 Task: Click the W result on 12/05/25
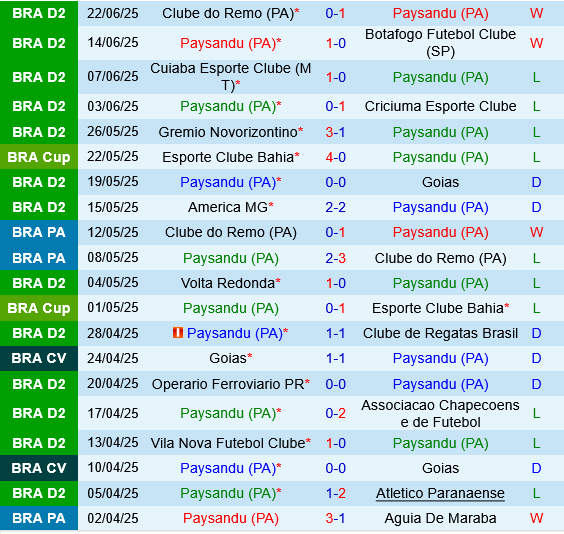(x=536, y=232)
